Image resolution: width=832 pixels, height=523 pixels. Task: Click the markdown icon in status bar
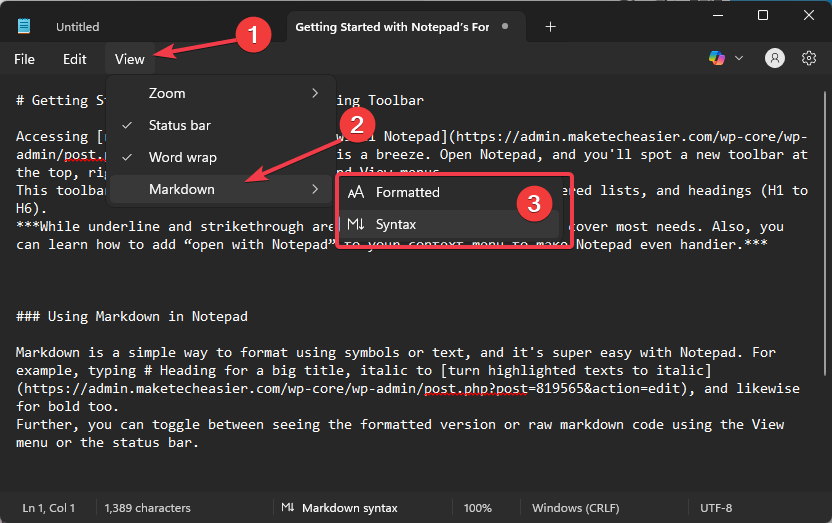[x=288, y=508]
